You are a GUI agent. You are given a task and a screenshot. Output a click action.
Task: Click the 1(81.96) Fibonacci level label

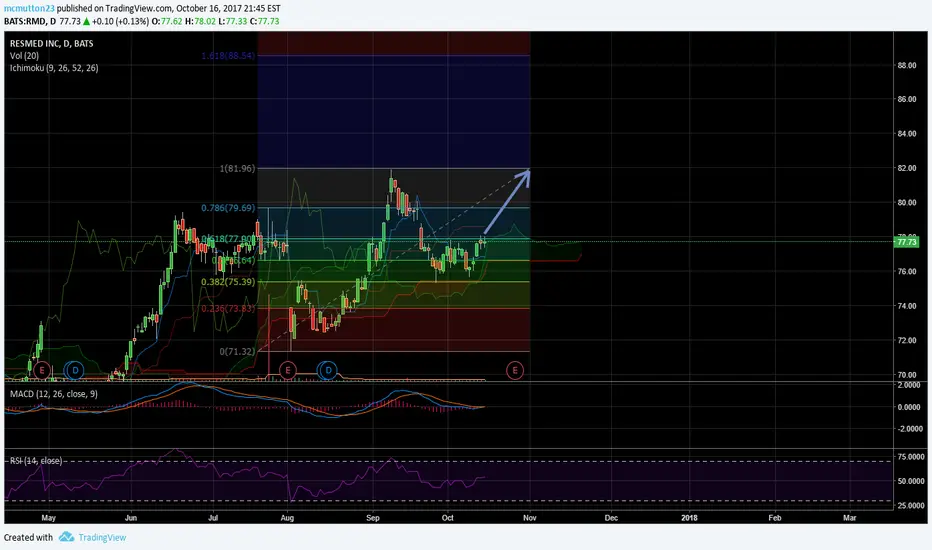(x=237, y=168)
